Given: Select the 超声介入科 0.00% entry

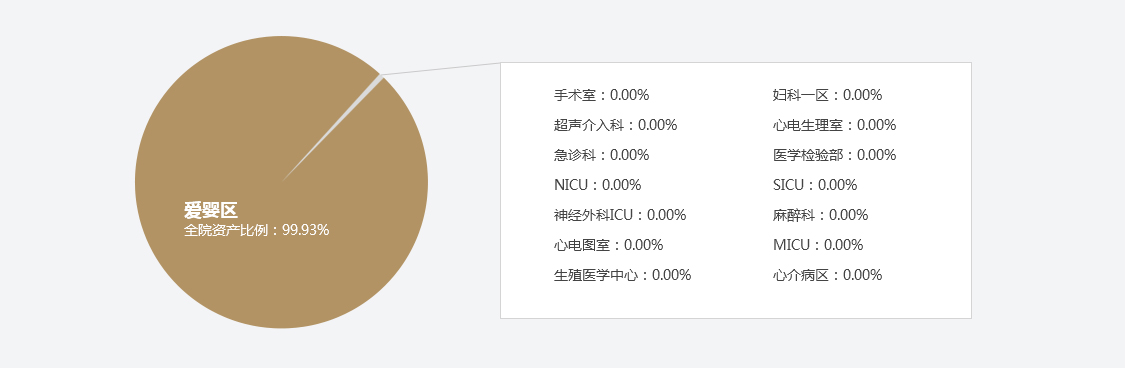Looking at the screenshot, I should click(615, 125).
